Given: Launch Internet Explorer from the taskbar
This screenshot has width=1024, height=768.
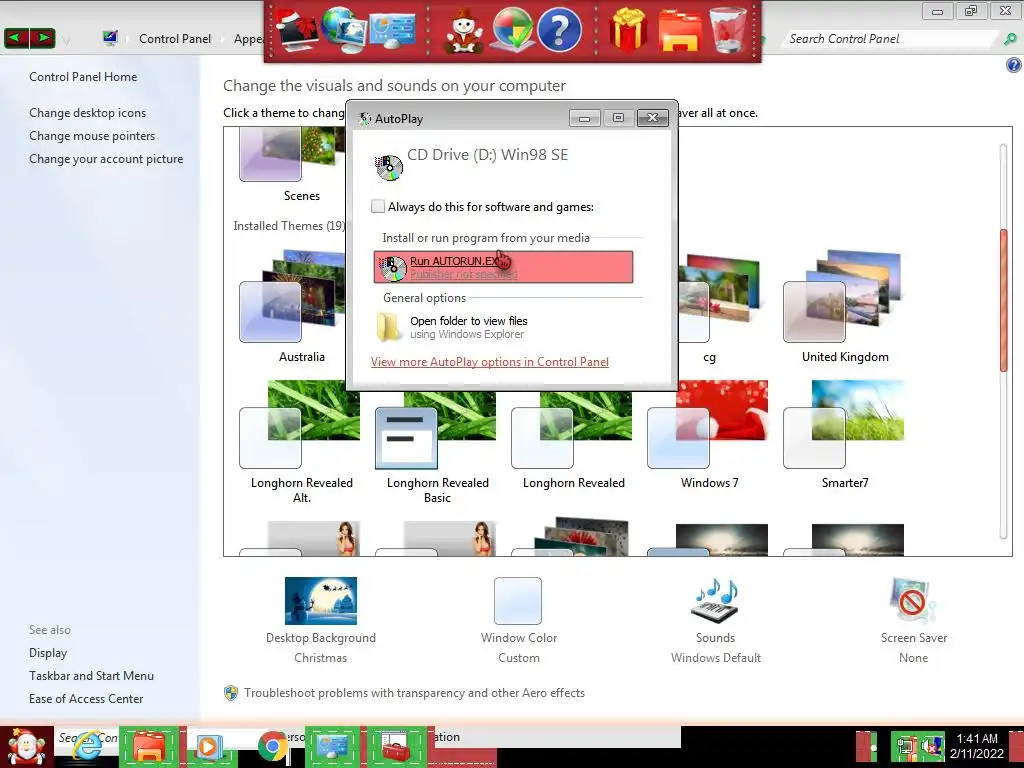Looking at the screenshot, I should (x=86, y=747).
